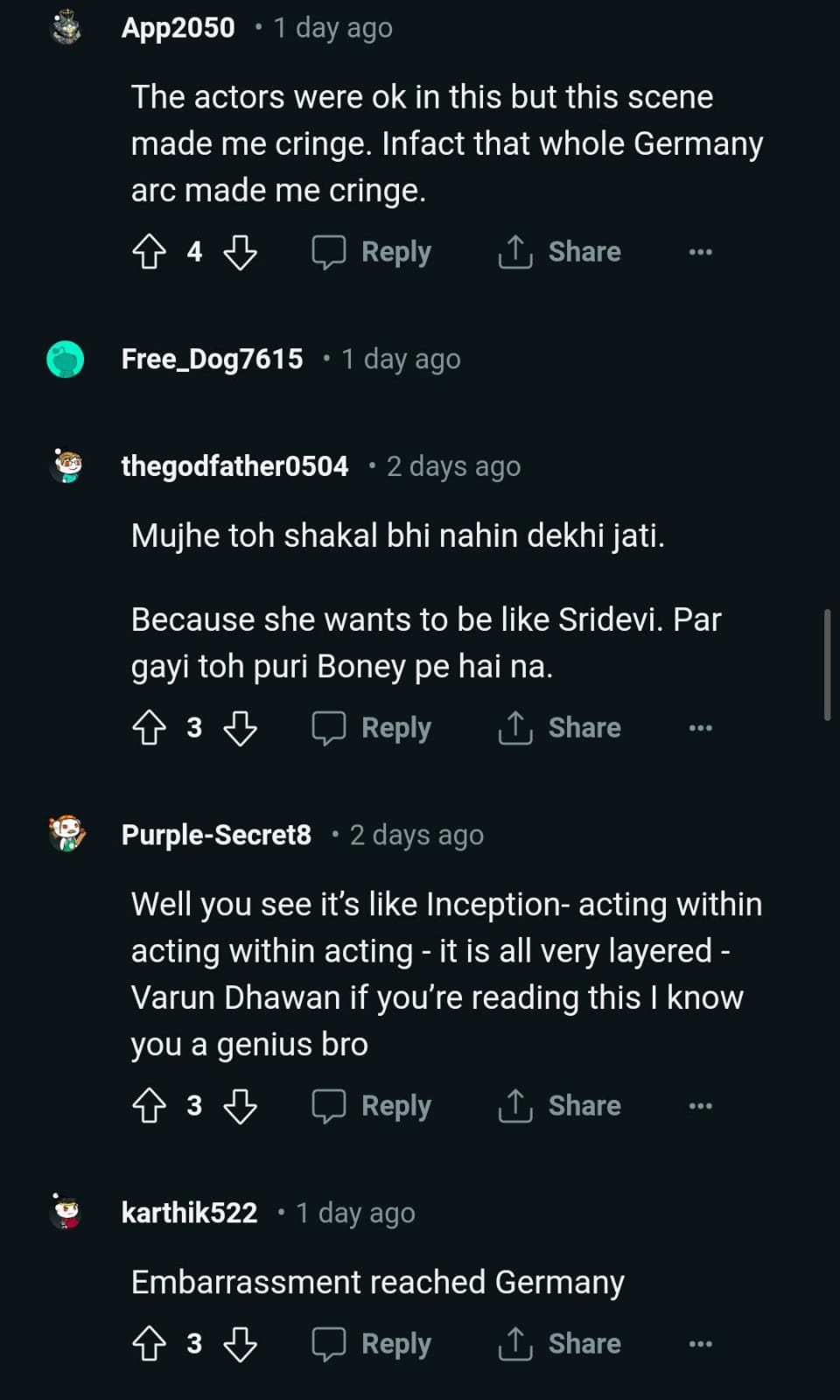Click the vertical scrollbar on the right edge

(x=827, y=665)
